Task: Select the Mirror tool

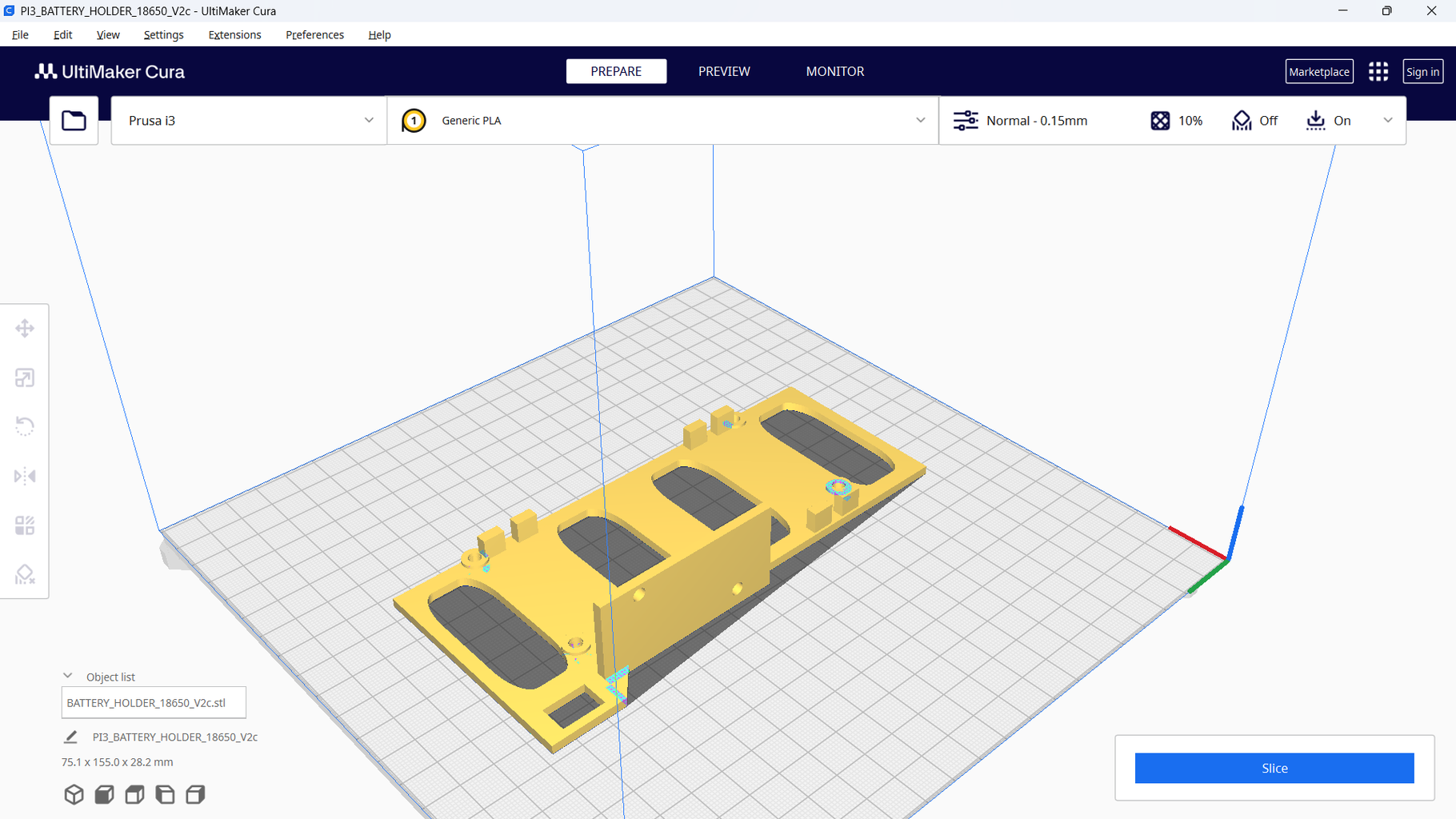Action: click(24, 476)
